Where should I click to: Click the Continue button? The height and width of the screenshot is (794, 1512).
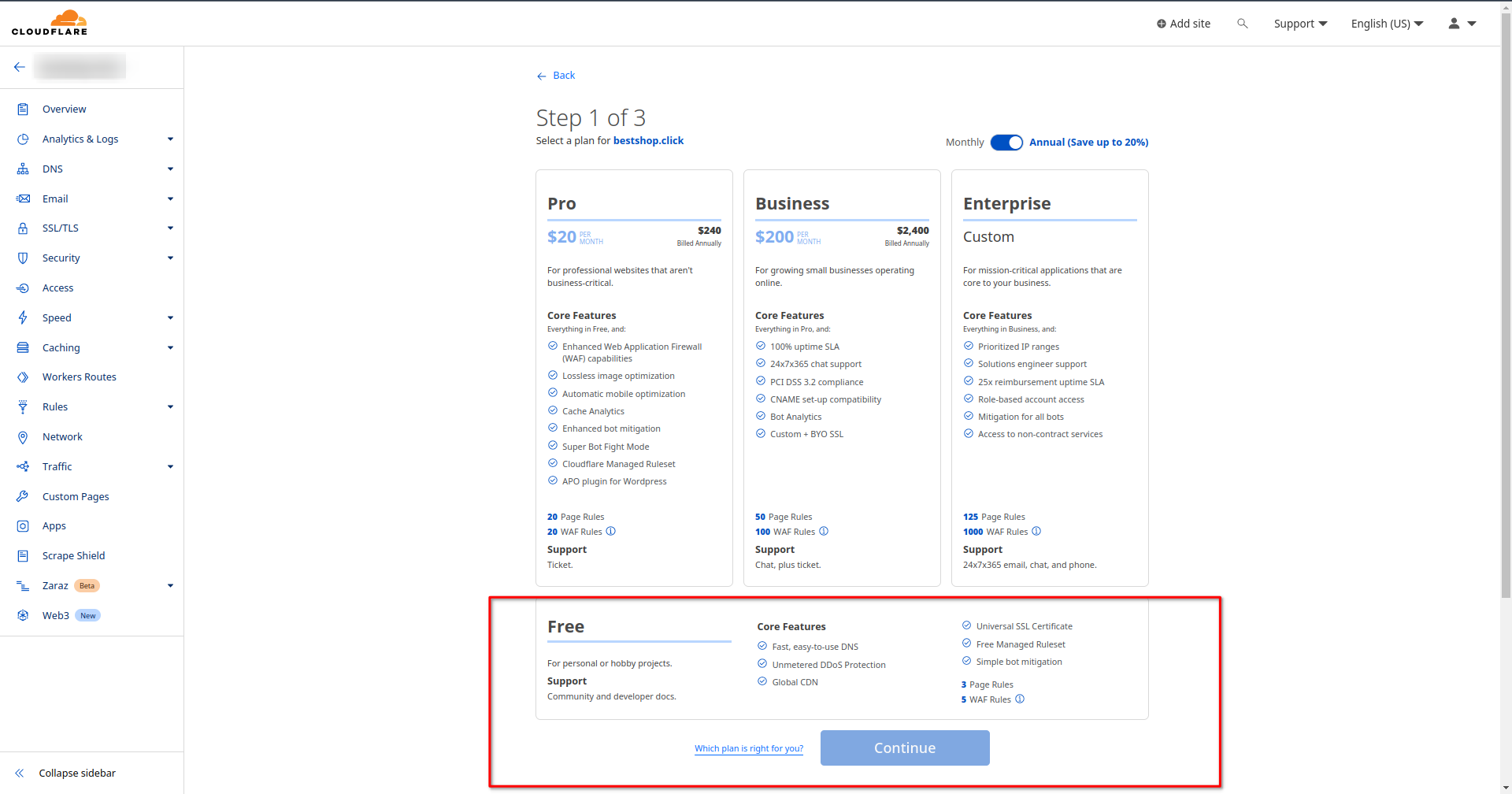(x=905, y=748)
